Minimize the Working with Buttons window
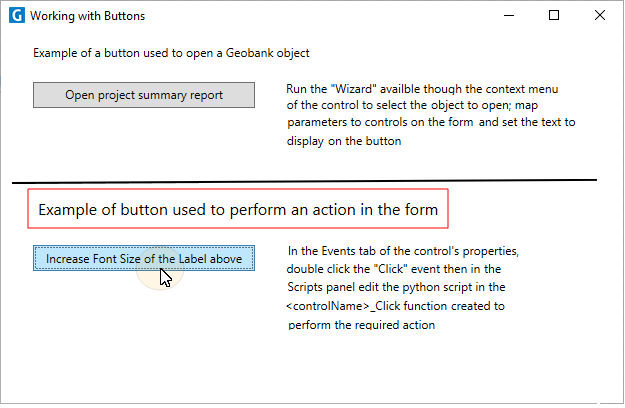The image size is (625, 408). (x=509, y=16)
